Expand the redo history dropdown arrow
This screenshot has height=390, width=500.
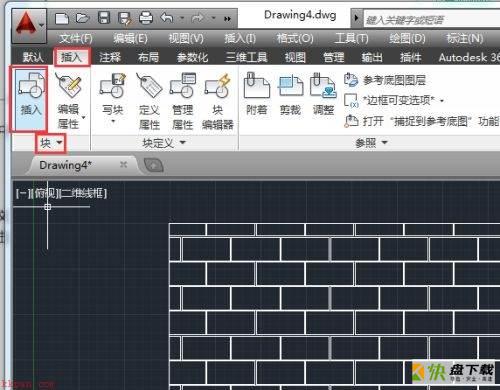pyautogui.click(x=213, y=18)
